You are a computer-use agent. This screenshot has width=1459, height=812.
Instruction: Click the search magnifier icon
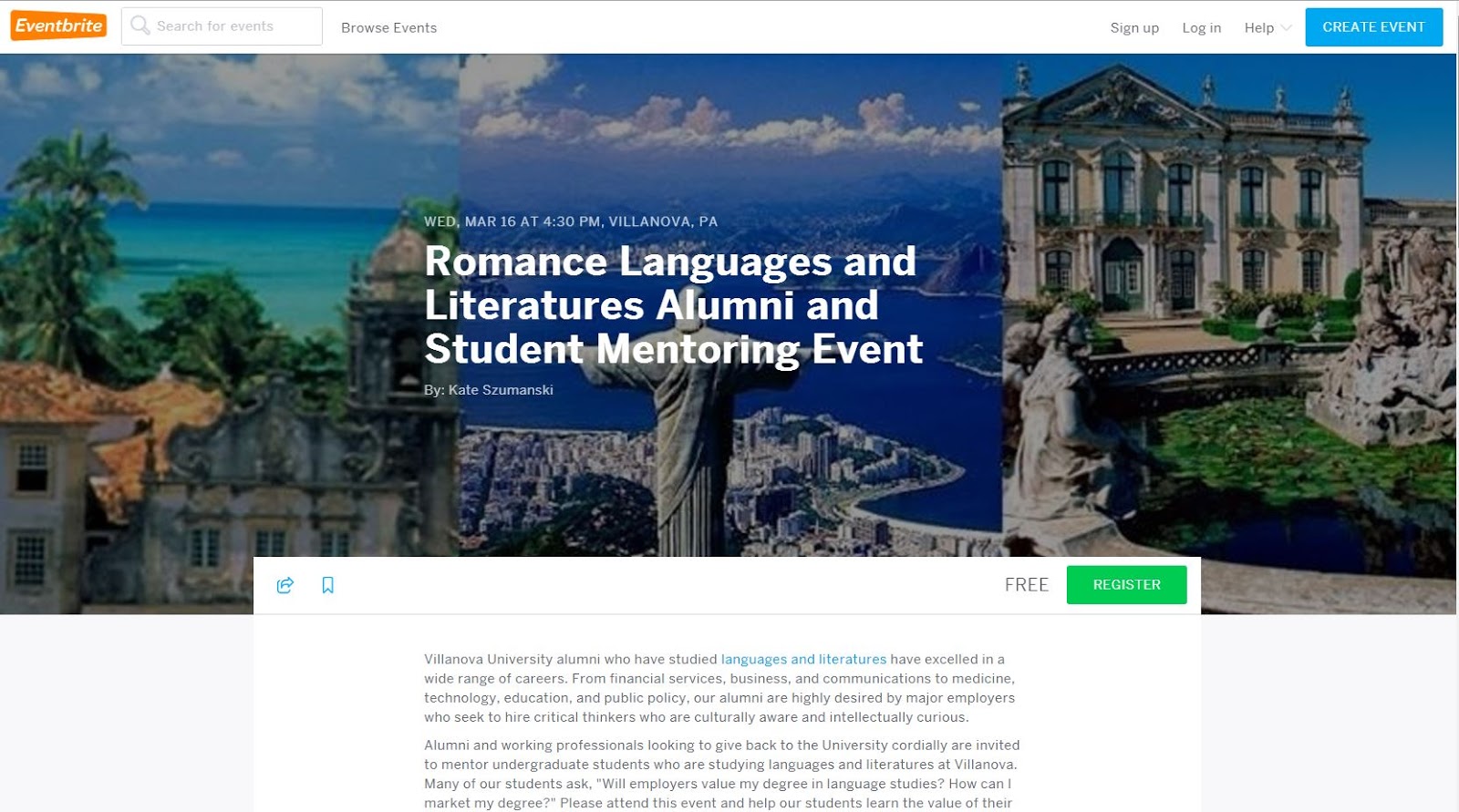[140, 26]
